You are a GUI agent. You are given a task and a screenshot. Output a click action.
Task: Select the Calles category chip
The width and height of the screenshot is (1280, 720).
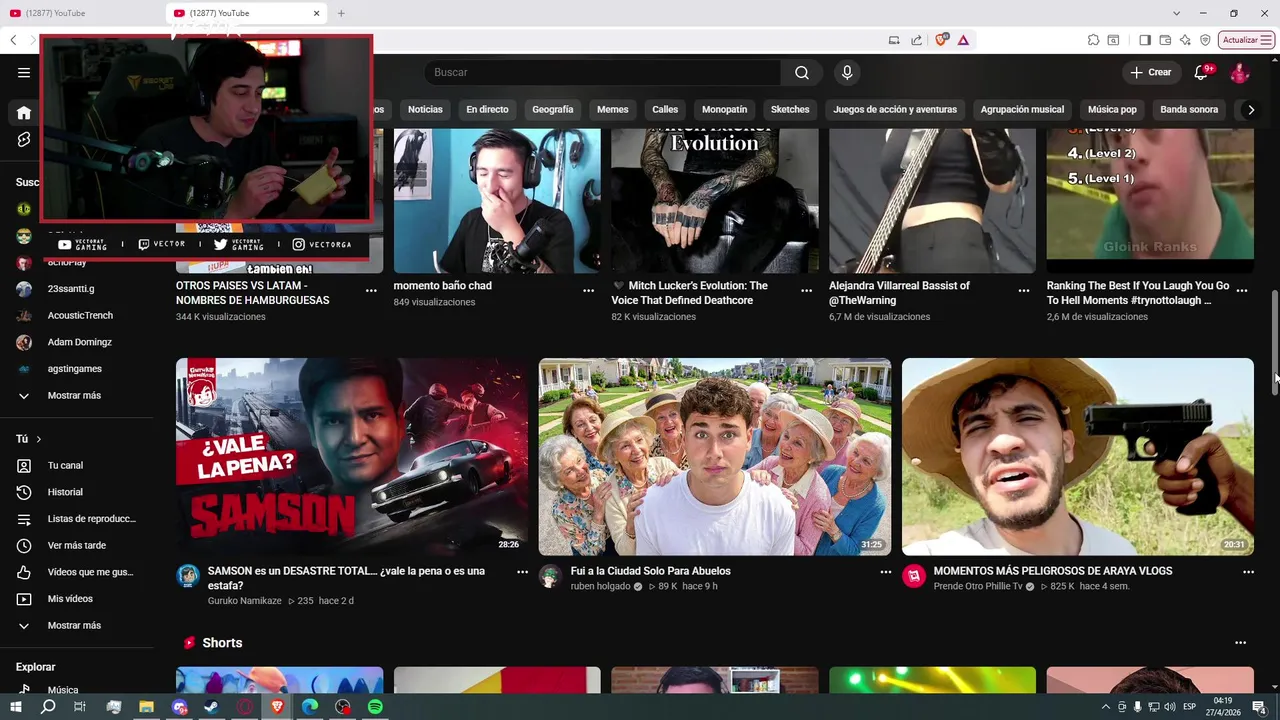[x=665, y=109]
